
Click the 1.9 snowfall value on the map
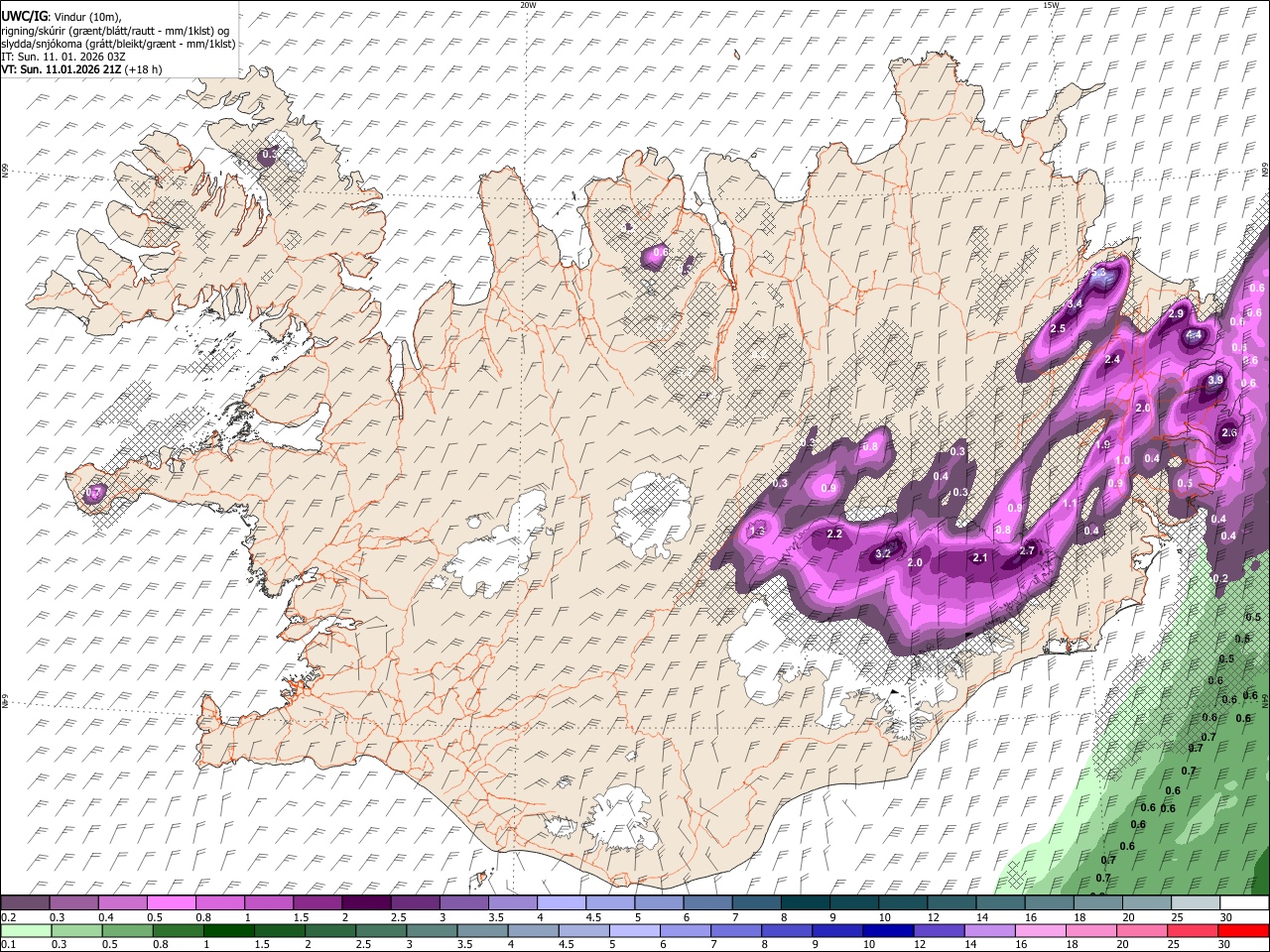(x=1103, y=445)
